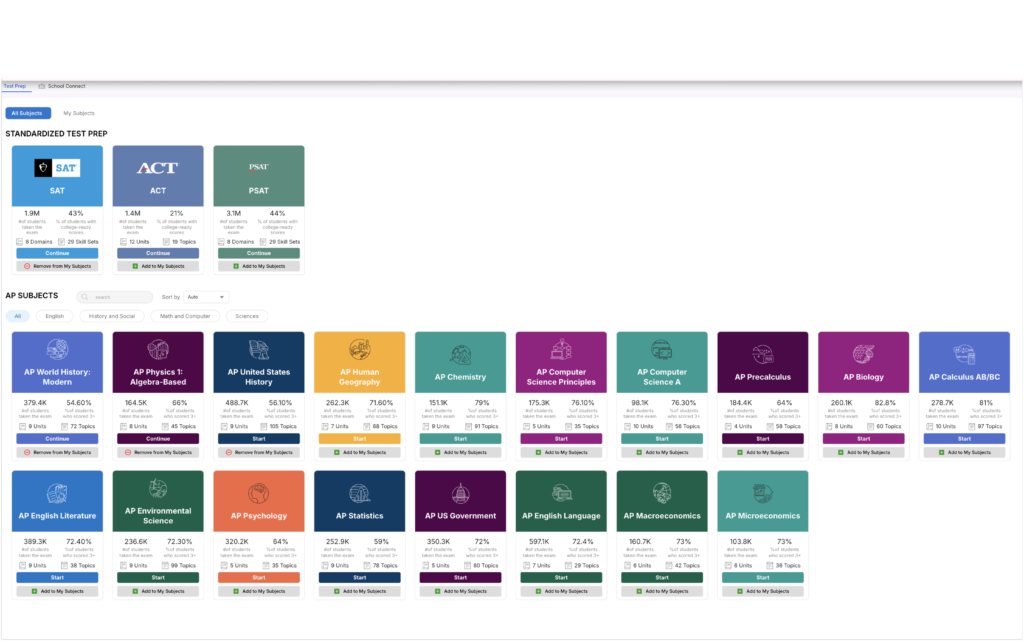Click the AP Physics 1 card icon
1024x641 pixels.
[158, 350]
